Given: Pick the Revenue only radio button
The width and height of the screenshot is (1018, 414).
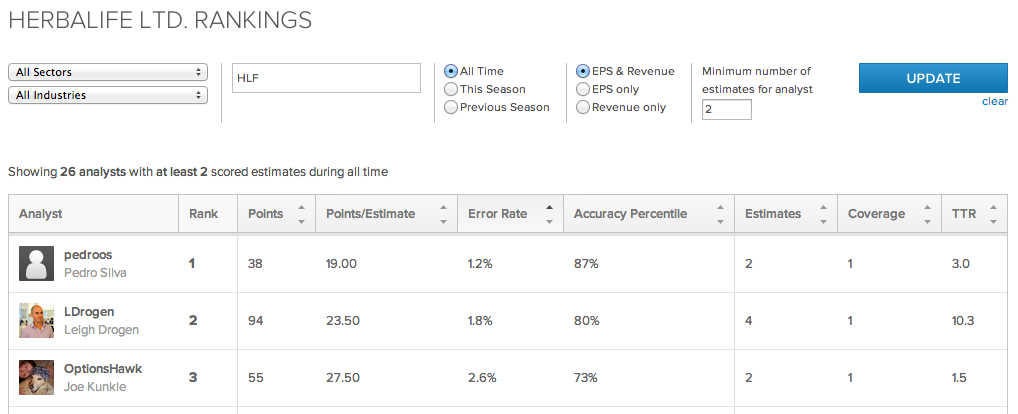Looking at the screenshot, I should click(x=583, y=107).
